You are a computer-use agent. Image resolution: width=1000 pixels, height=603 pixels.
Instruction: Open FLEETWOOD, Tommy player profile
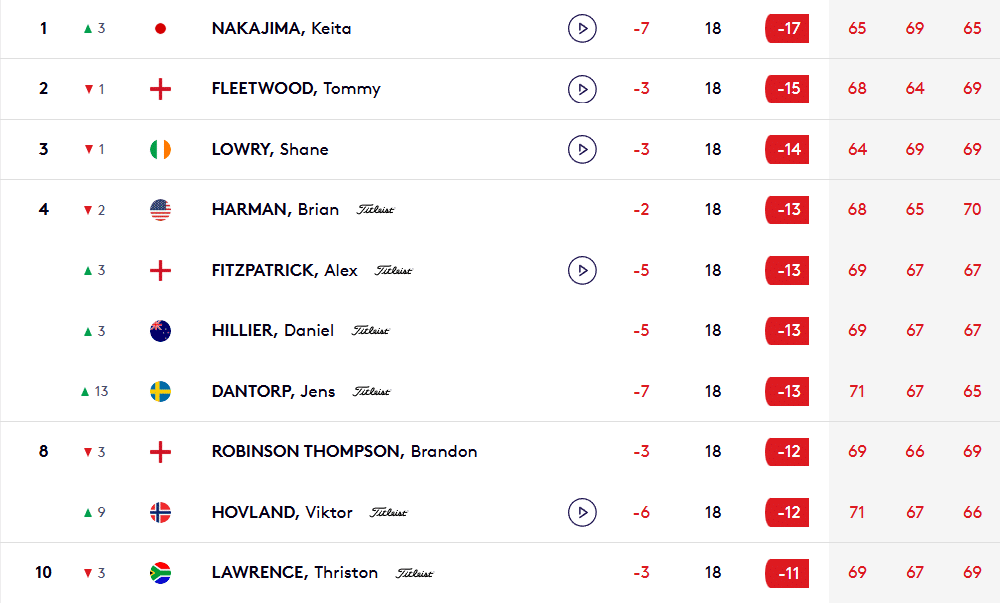tap(296, 89)
